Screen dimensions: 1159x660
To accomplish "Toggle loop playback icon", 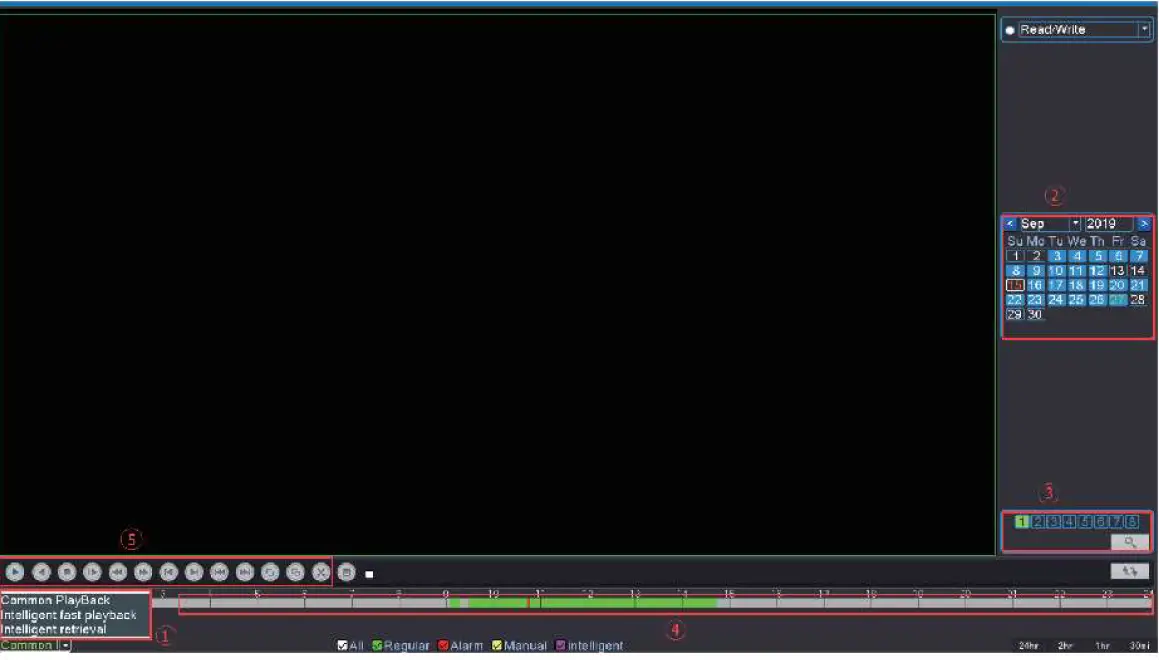I will (x=271, y=572).
